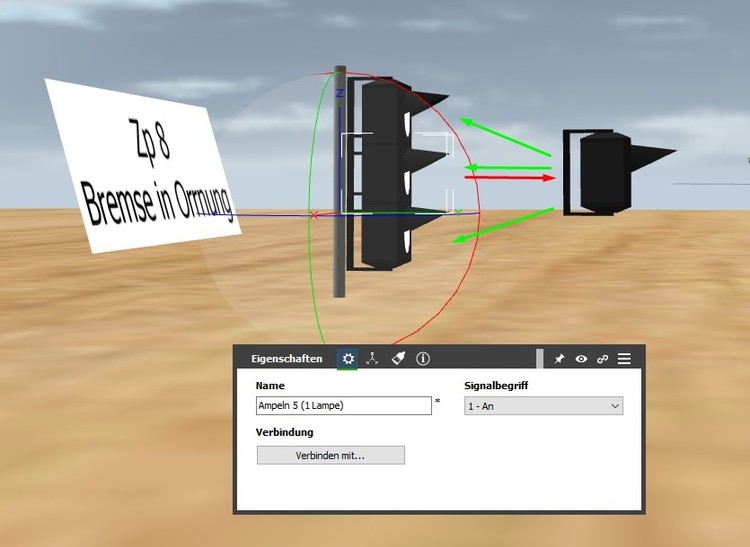
Task: Open the info tab icon
Action: coord(423,359)
